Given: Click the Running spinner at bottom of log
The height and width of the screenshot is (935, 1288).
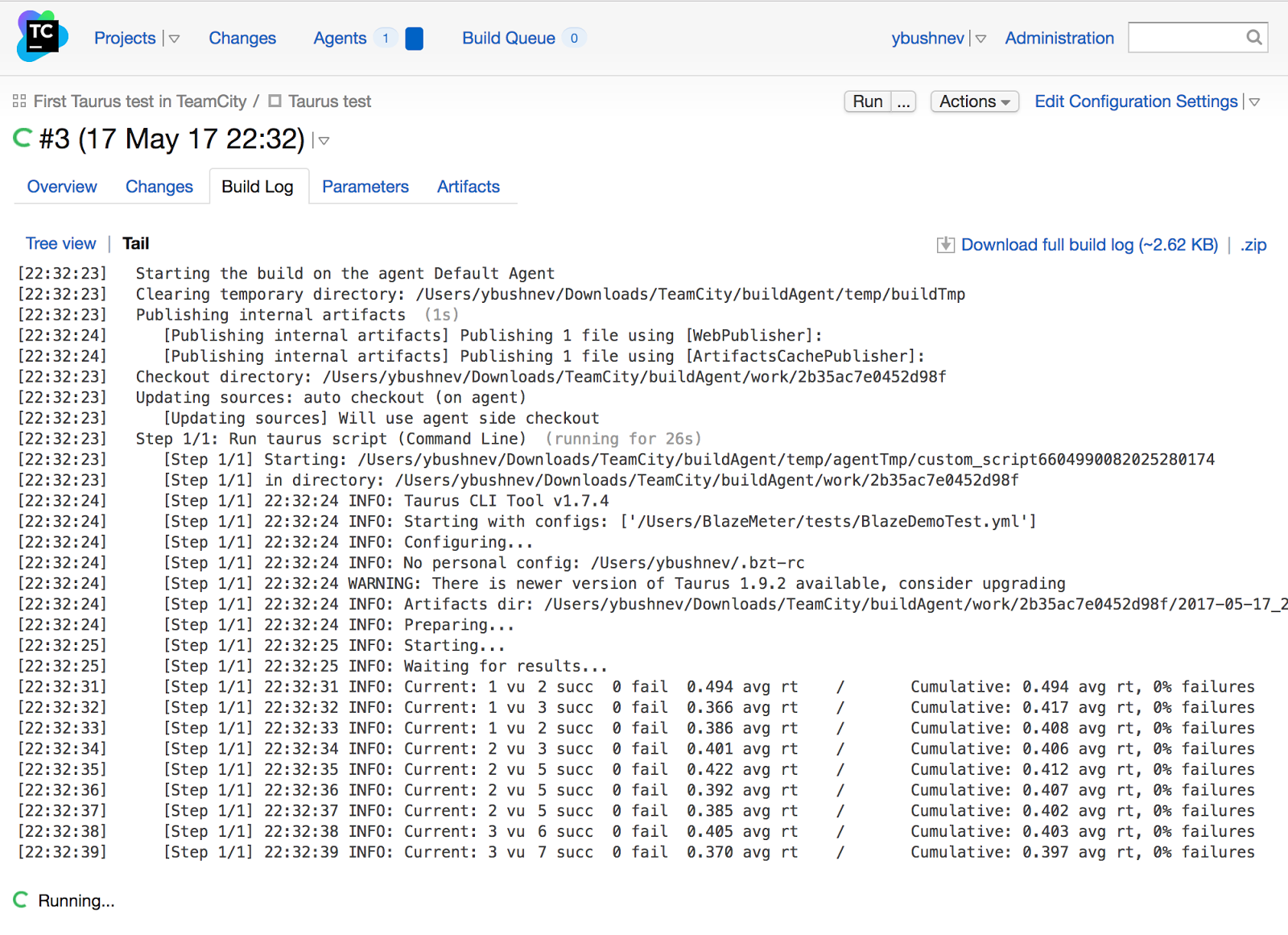Looking at the screenshot, I should (x=21, y=900).
